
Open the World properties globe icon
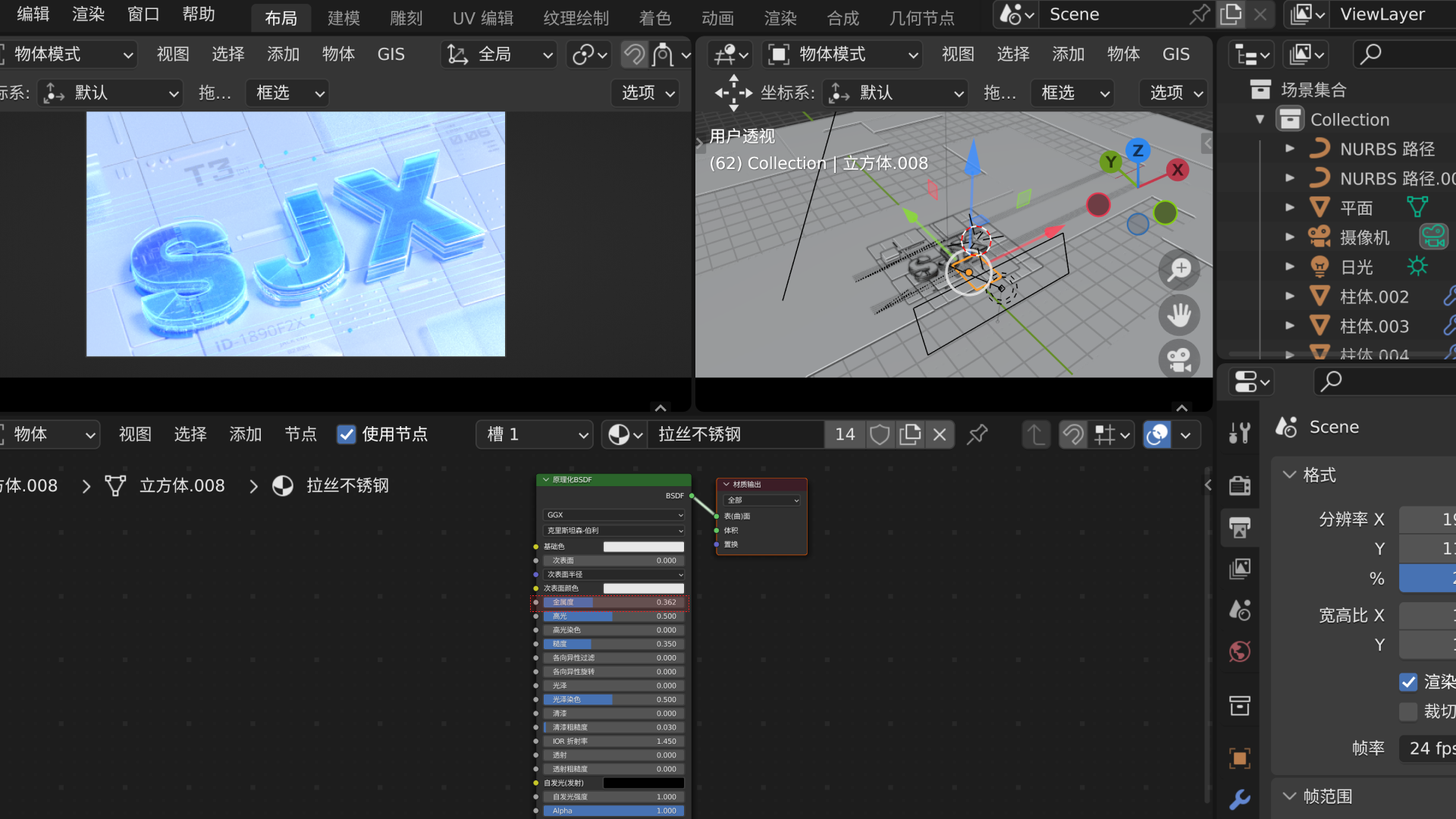[x=1240, y=651]
